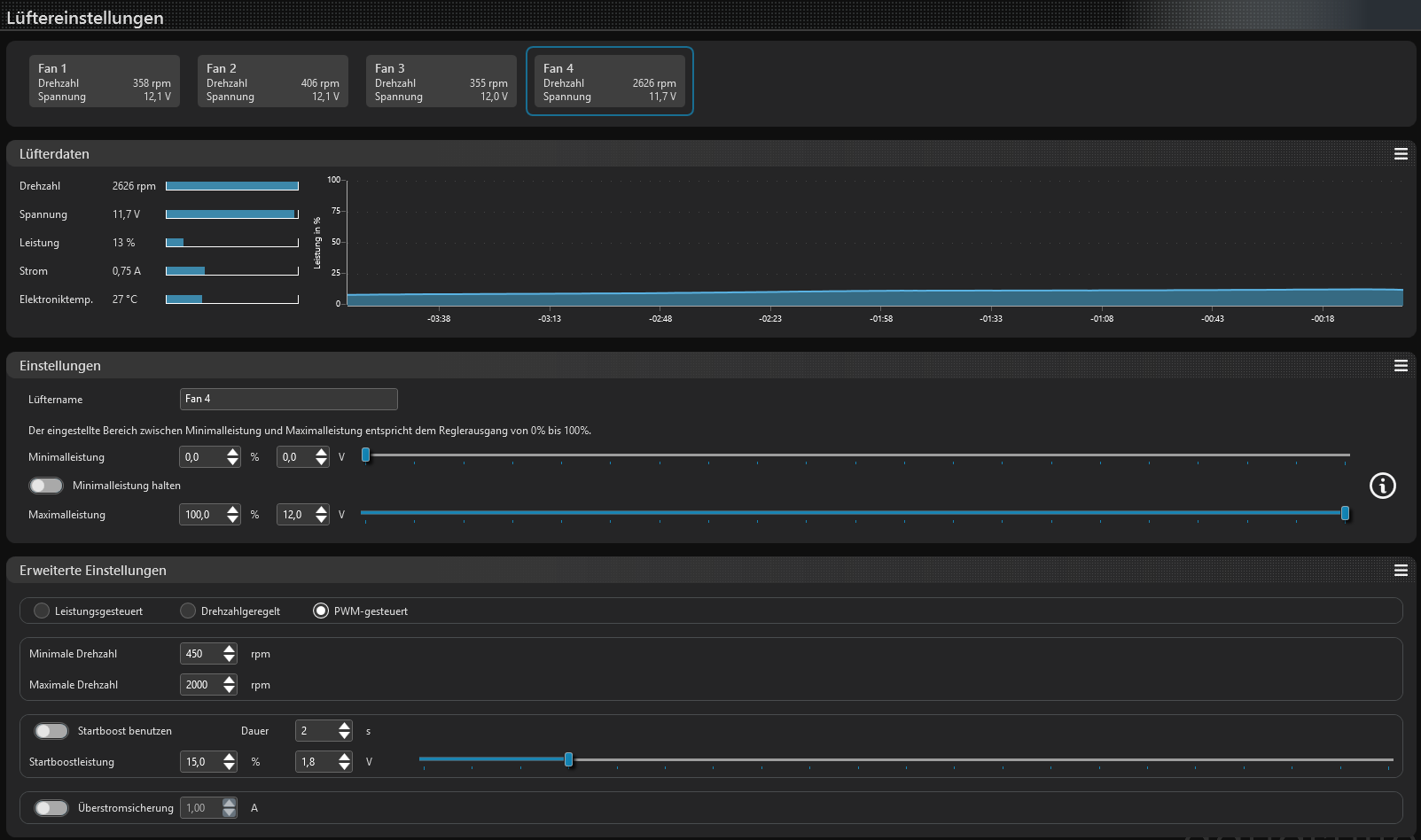Click the Lüftername text field

click(x=288, y=400)
